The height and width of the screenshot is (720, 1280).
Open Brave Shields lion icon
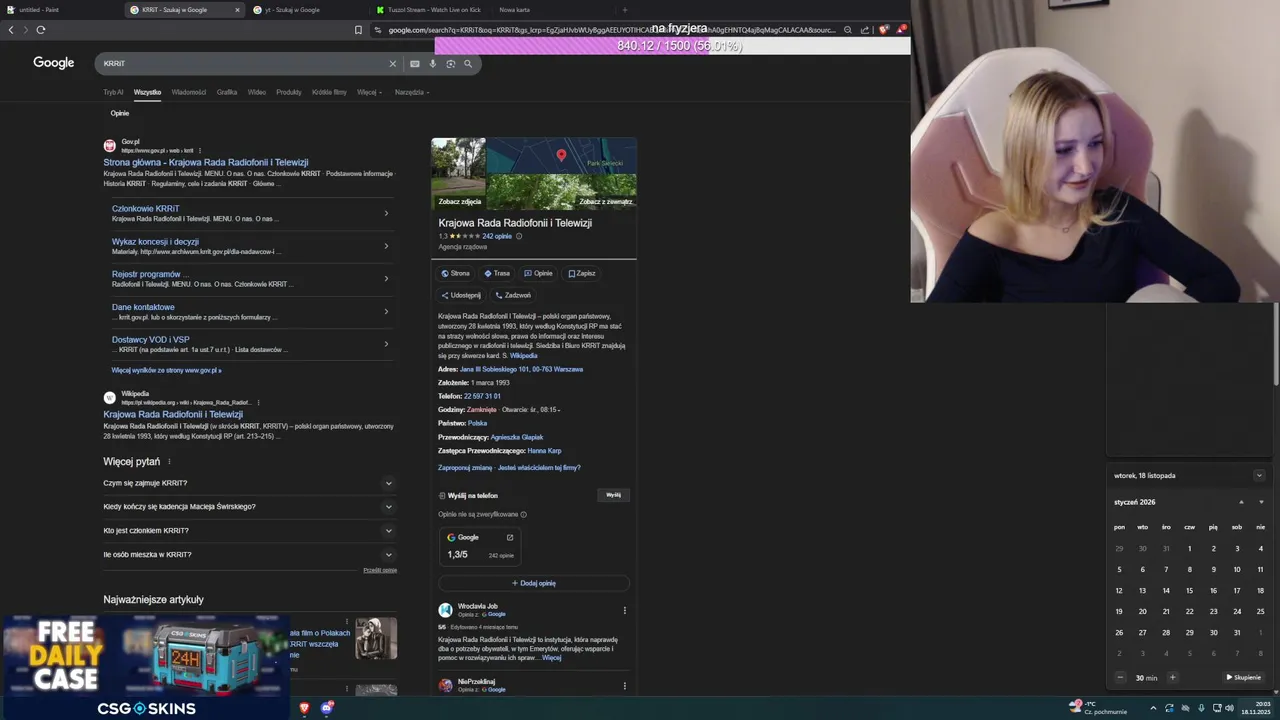[883, 30]
